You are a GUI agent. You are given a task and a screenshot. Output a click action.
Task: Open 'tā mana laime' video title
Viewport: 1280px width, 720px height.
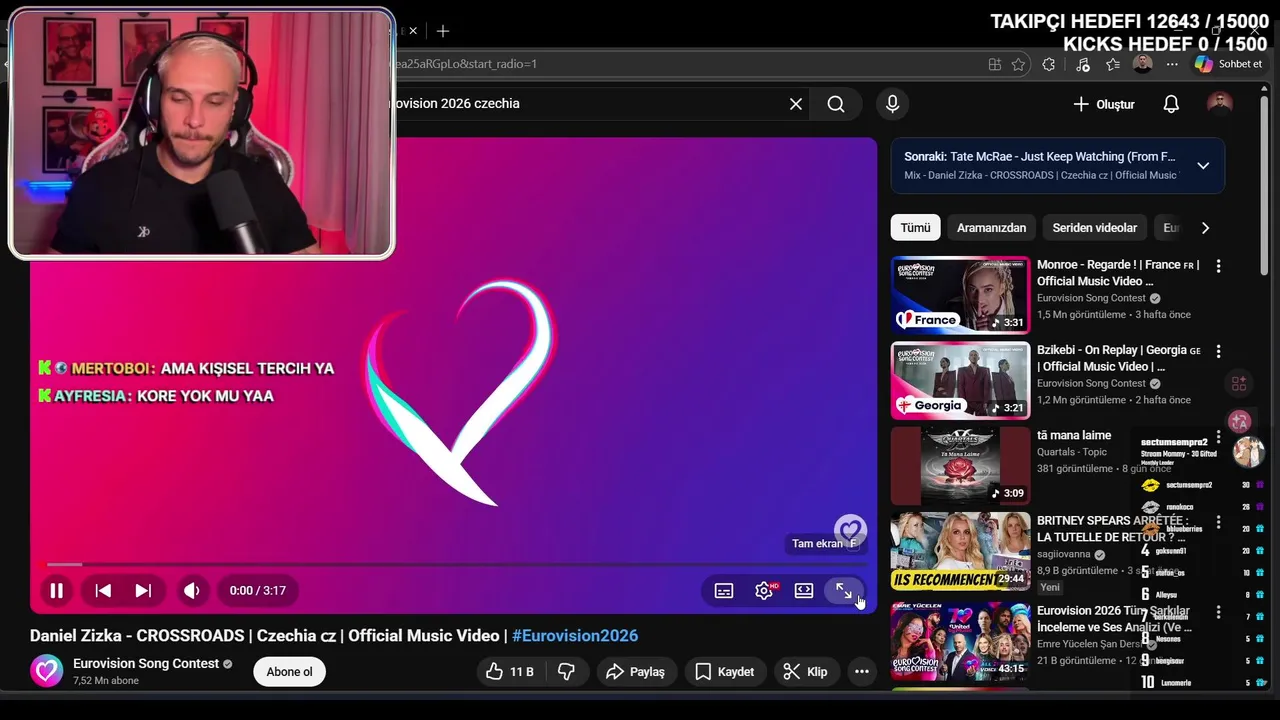[x=1074, y=435]
